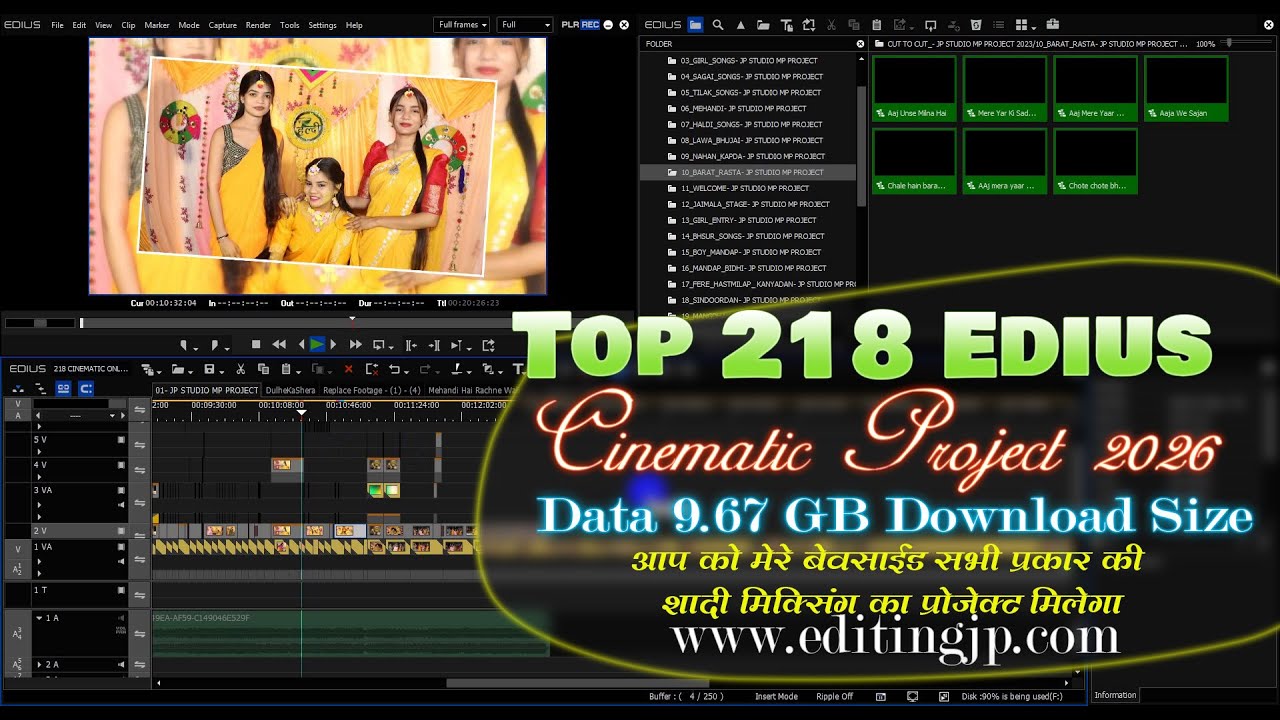
Task: Open the Full frames dropdown
Action: [x=462, y=25]
